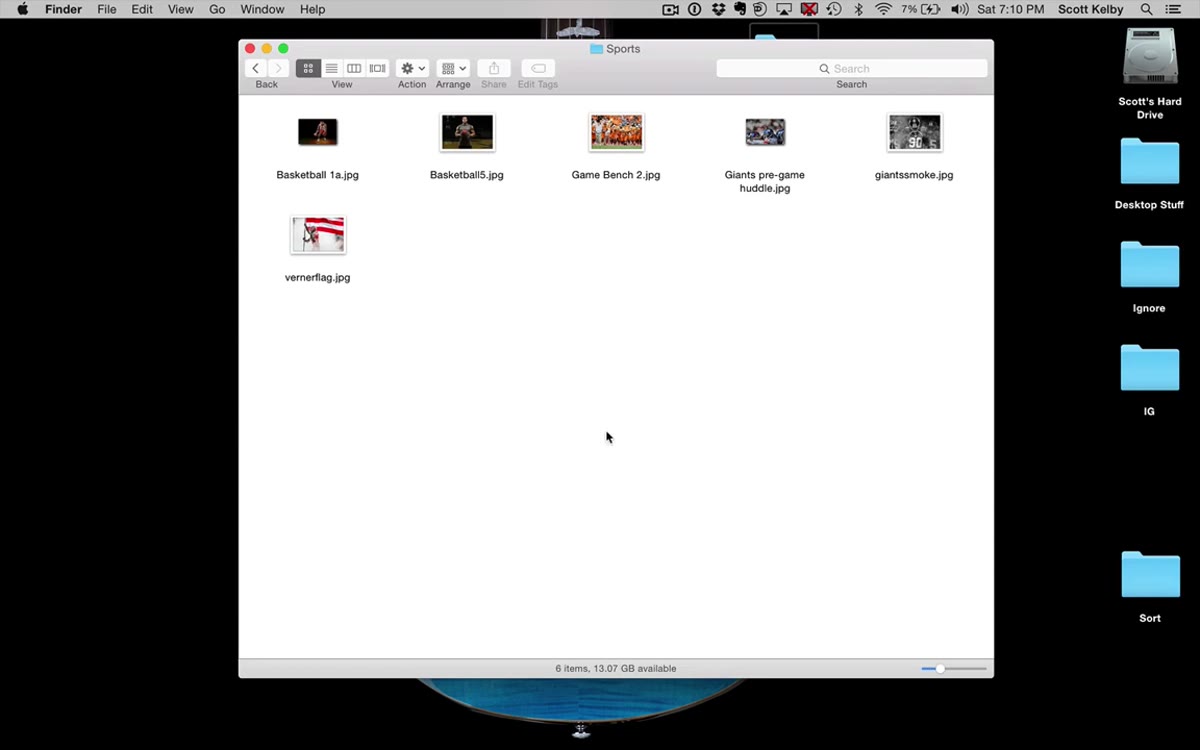Click the file name giantssmoke.jpg

(x=914, y=175)
